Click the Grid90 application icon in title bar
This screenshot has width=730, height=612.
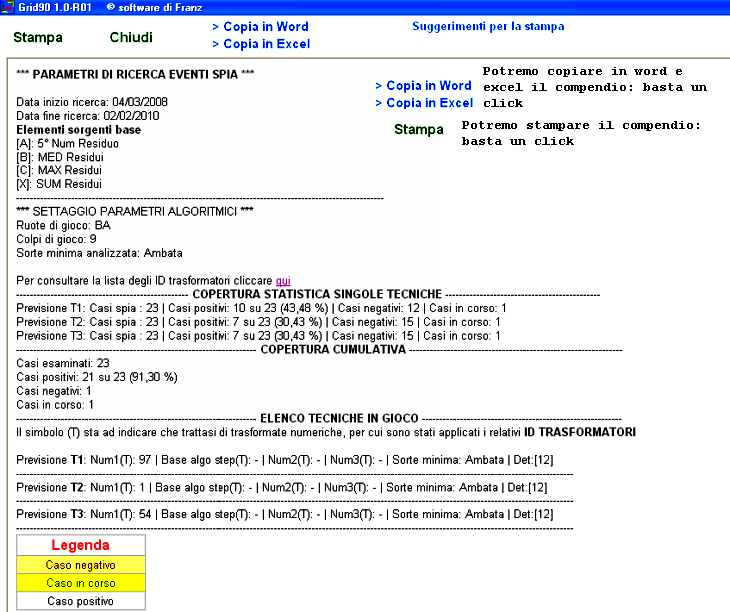click(x=7, y=7)
